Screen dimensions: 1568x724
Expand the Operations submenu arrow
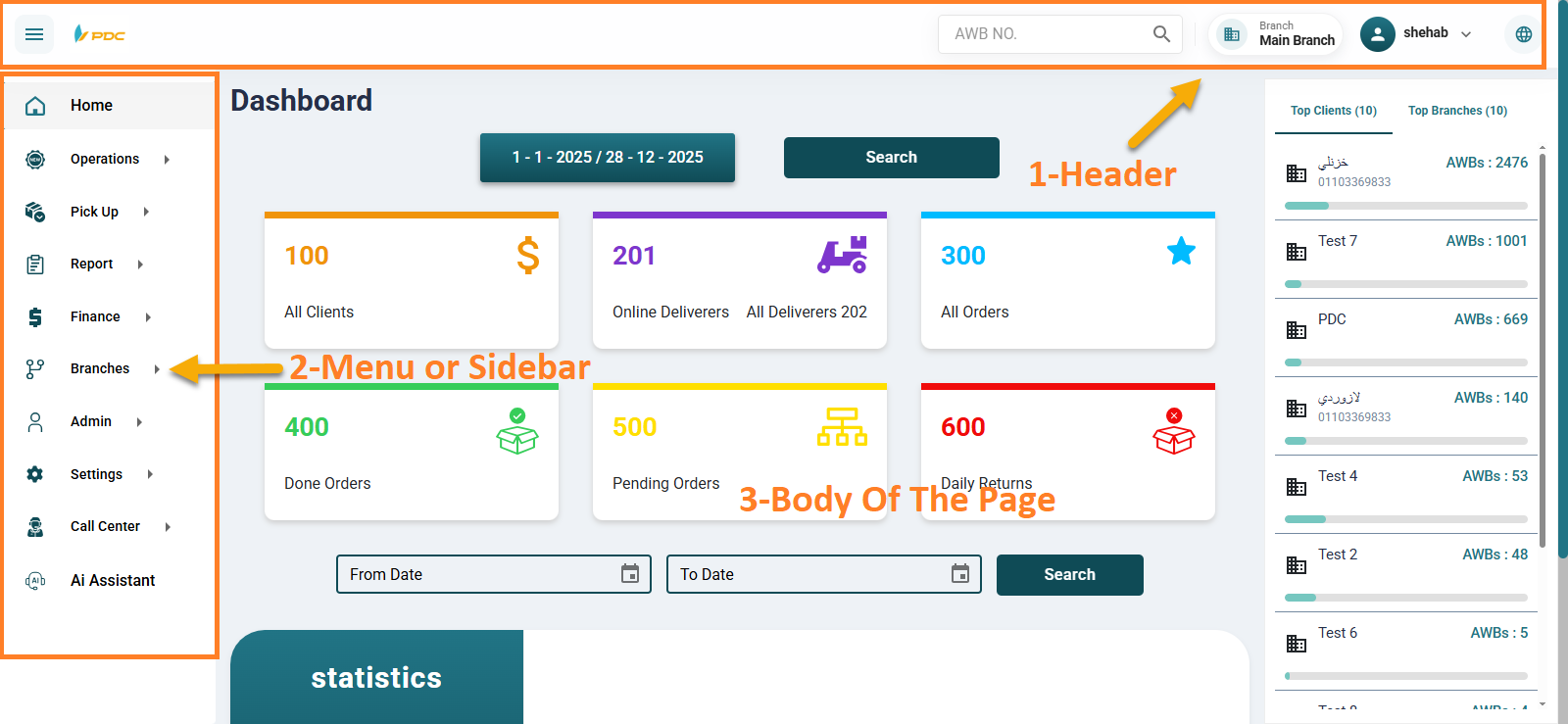point(167,160)
